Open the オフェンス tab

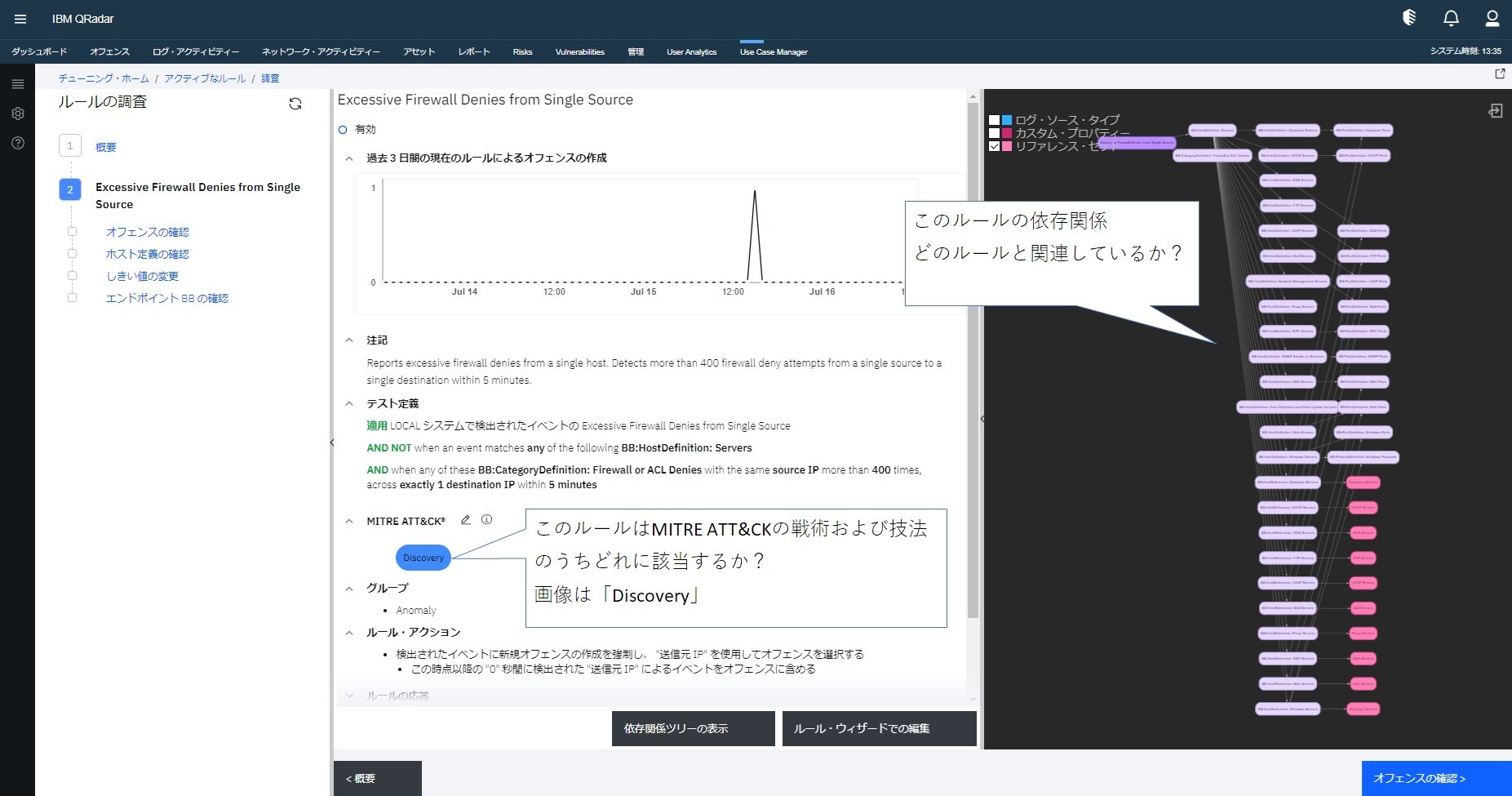109,51
